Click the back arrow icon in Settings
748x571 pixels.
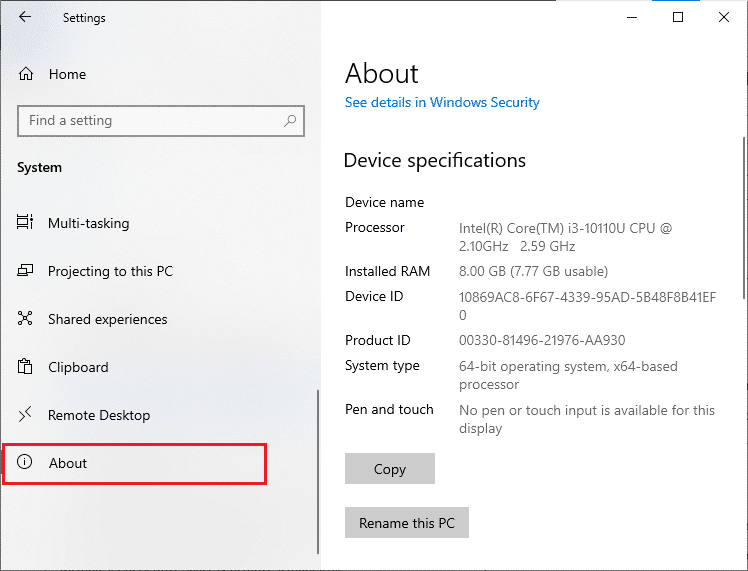[x=24, y=17]
